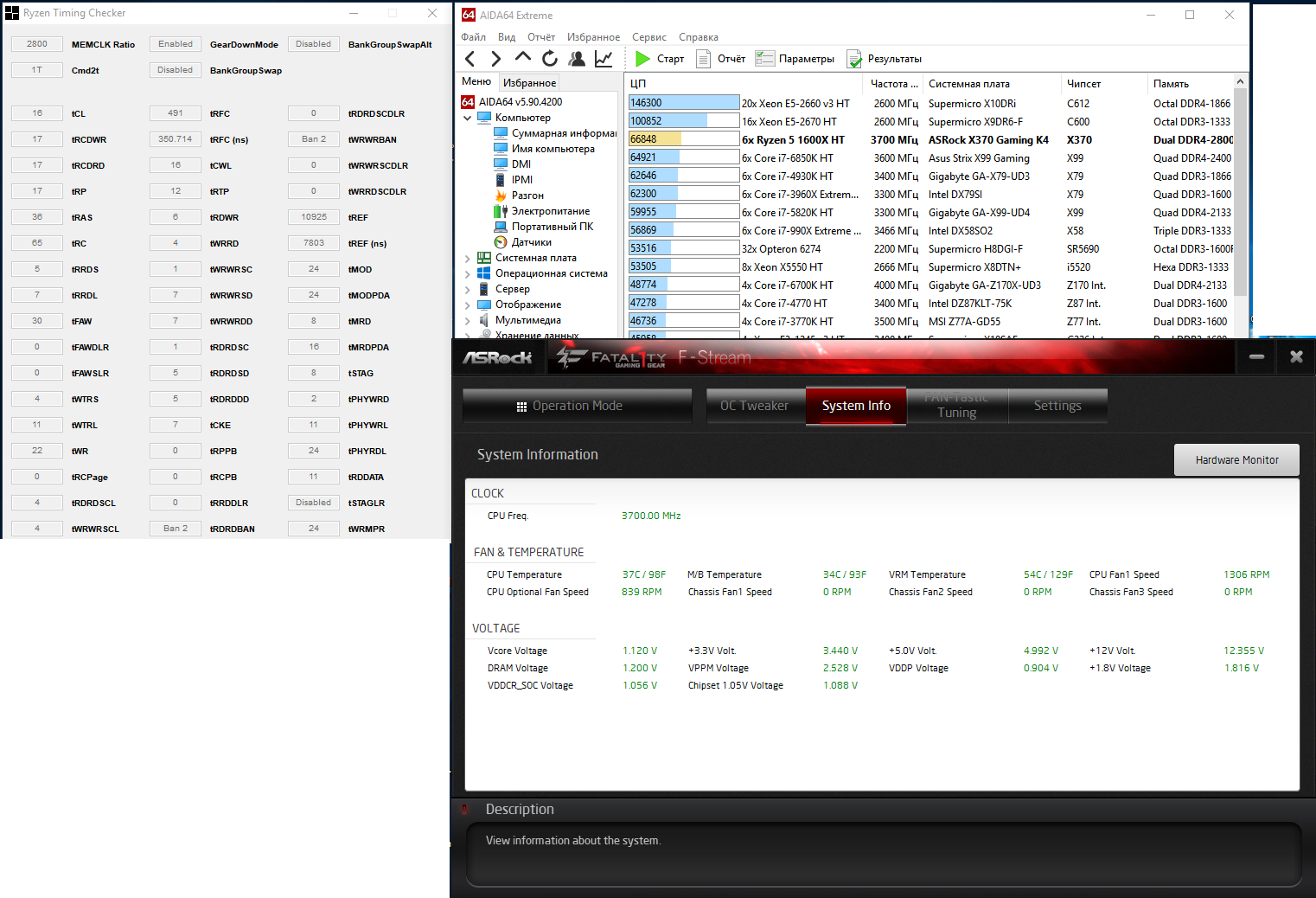Click the forward arrow in AIDA64 toolbar
This screenshot has height=898, width=1316.
tap(495, 59)
